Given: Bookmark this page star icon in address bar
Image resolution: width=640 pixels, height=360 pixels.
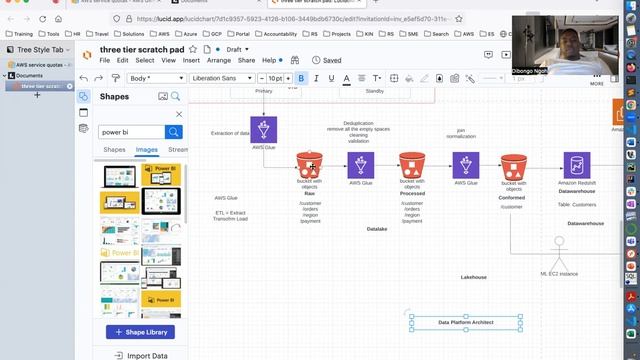Looking at the screenshot, I should tap(459, 19).
